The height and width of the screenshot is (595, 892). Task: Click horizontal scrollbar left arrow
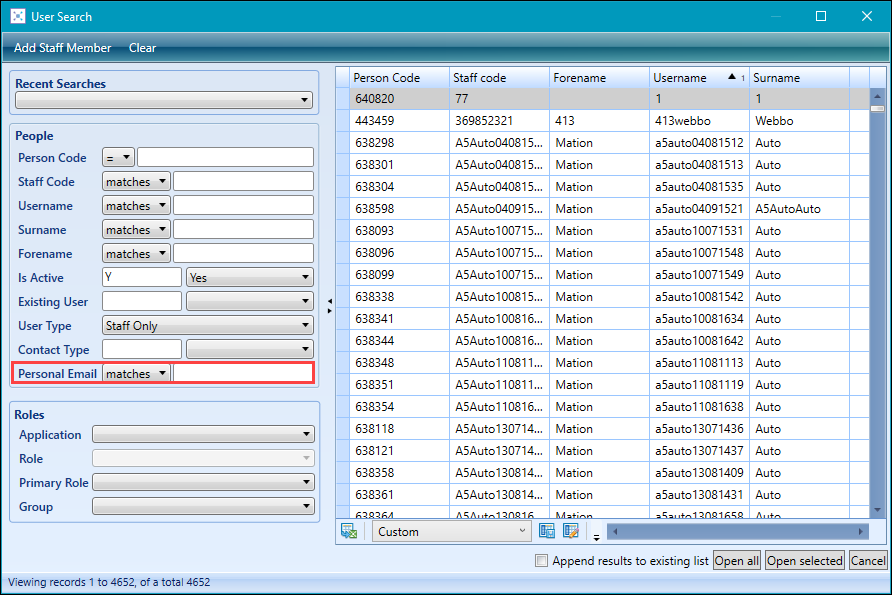coord(615,532)
